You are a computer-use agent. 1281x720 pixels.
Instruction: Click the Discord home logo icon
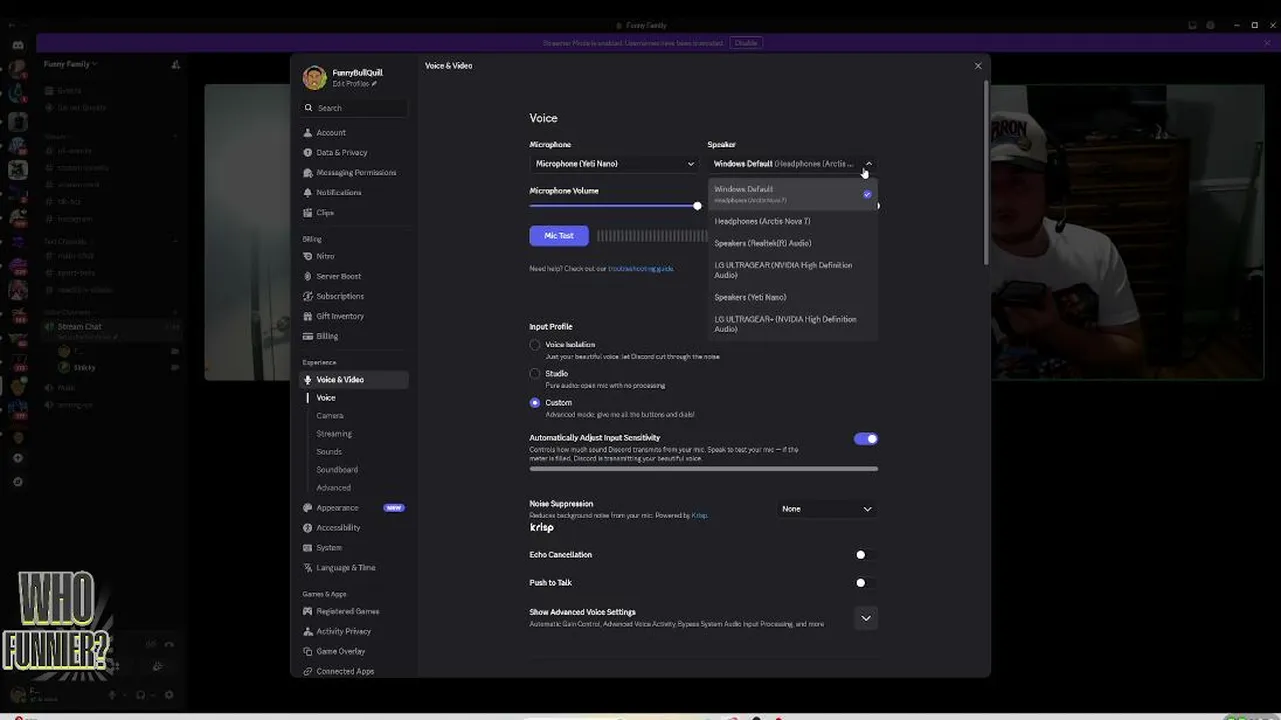17,45
